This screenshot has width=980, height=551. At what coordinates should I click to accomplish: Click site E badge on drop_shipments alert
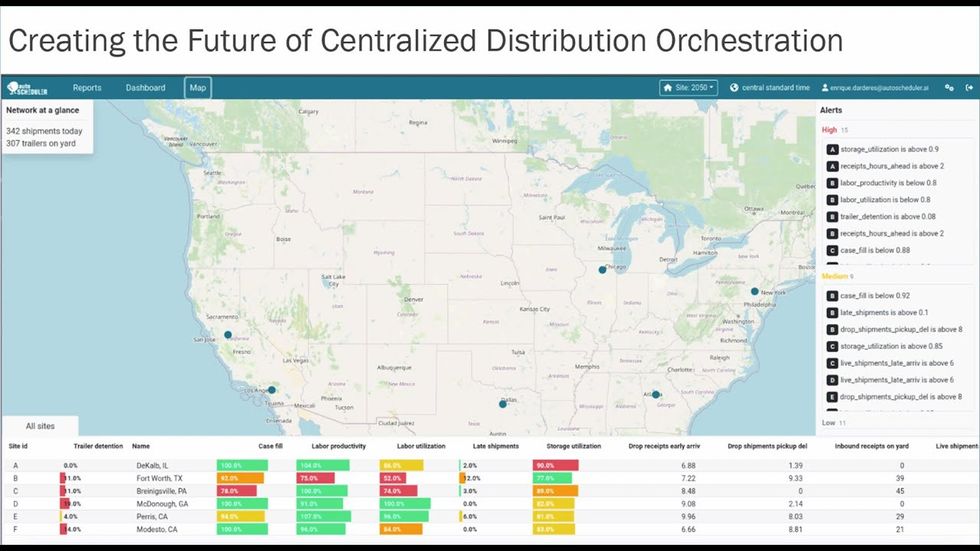832,397
